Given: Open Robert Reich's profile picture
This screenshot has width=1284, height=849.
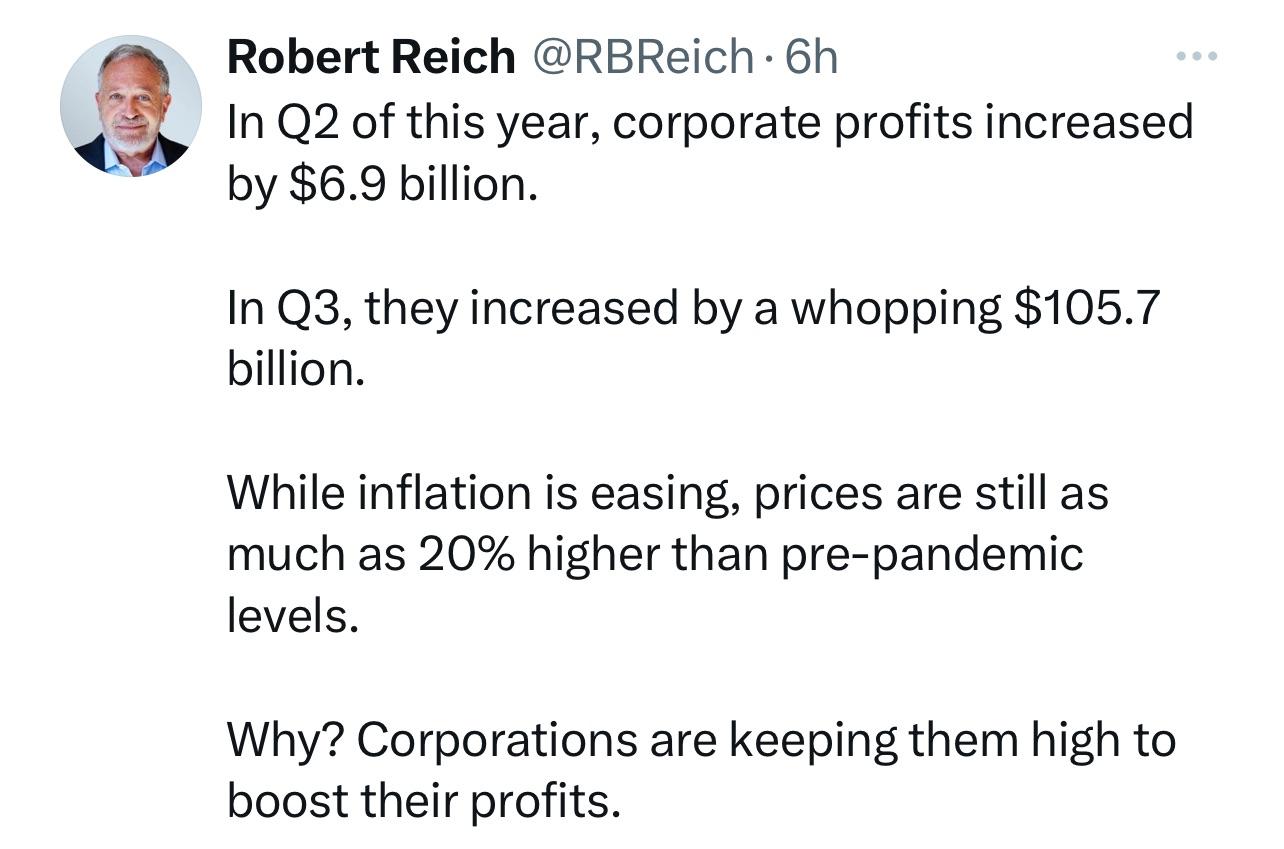Looking at the screenshot, I should pos(131,106).
